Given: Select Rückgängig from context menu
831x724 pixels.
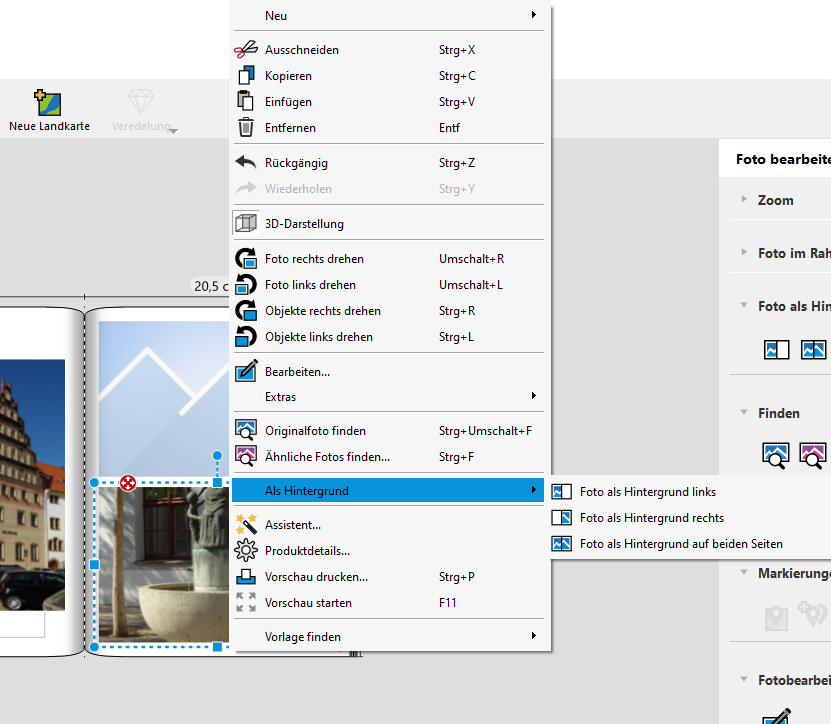Looking at the screenshot, I should (x=296, y=163).
